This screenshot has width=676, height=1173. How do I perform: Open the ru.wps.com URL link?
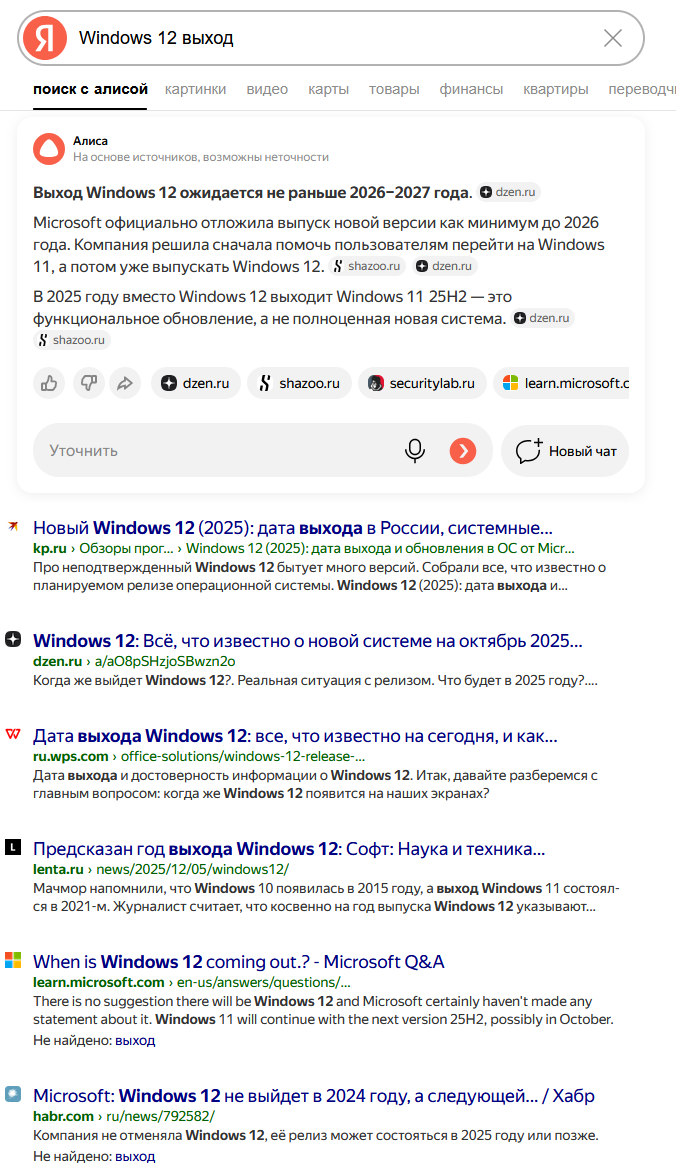[199, 756]
